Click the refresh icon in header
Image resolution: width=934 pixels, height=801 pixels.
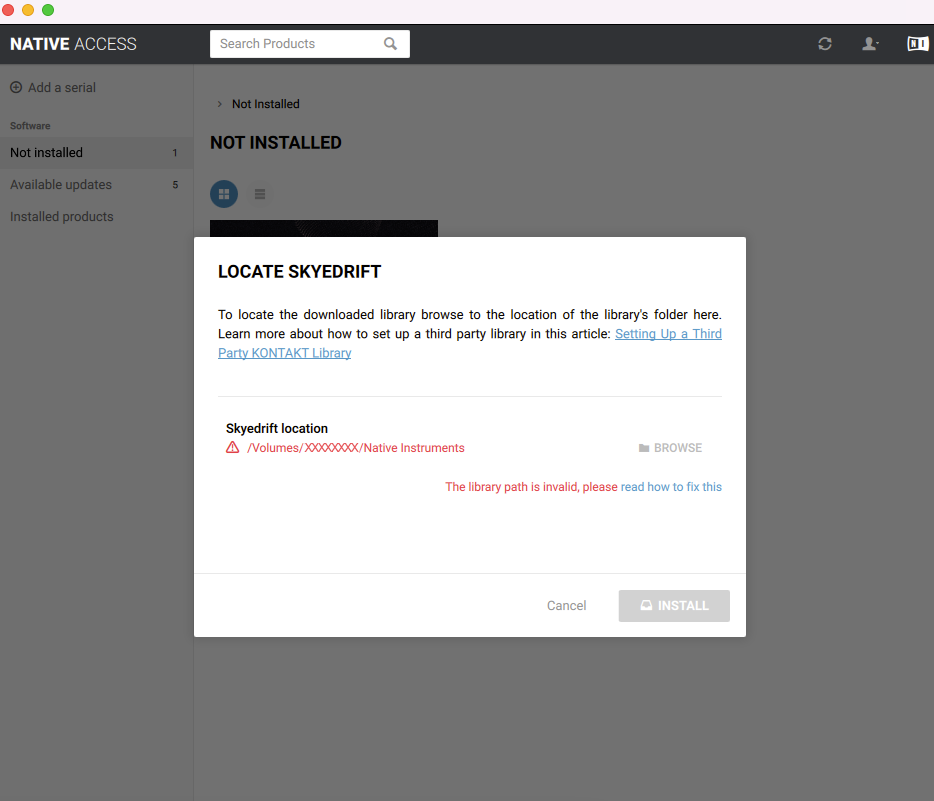tap(824, 43)
